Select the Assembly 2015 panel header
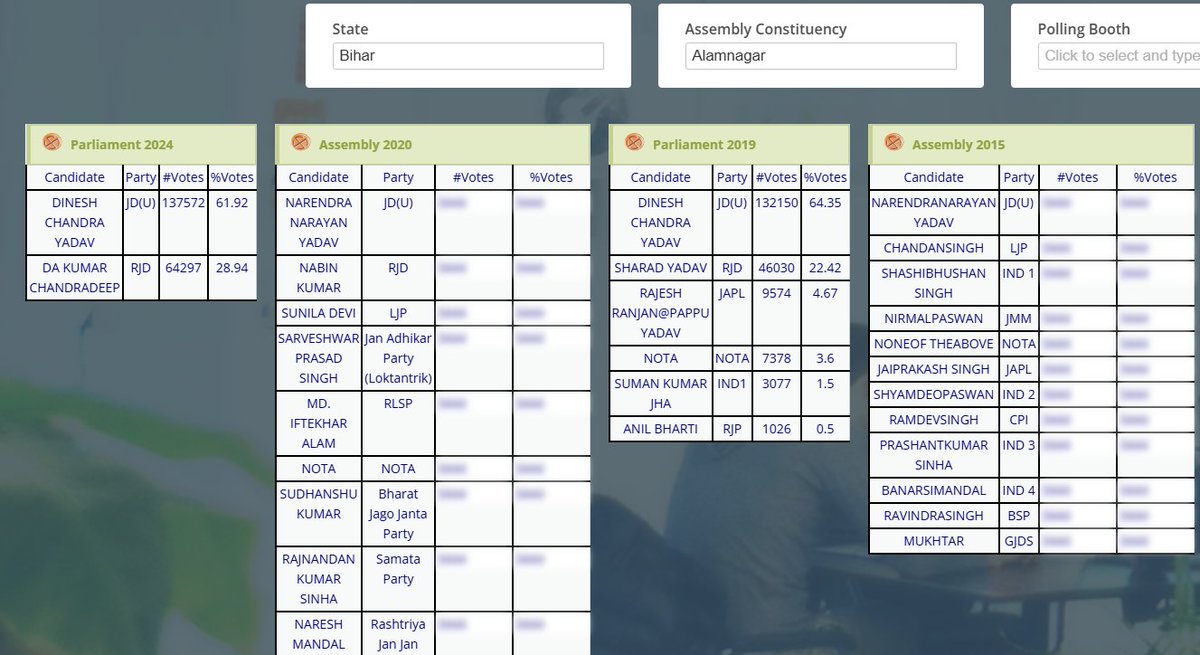Image resolution: width=1200 pixels, height=655 pixels. pyautogui.click(x=1031, y=144)
